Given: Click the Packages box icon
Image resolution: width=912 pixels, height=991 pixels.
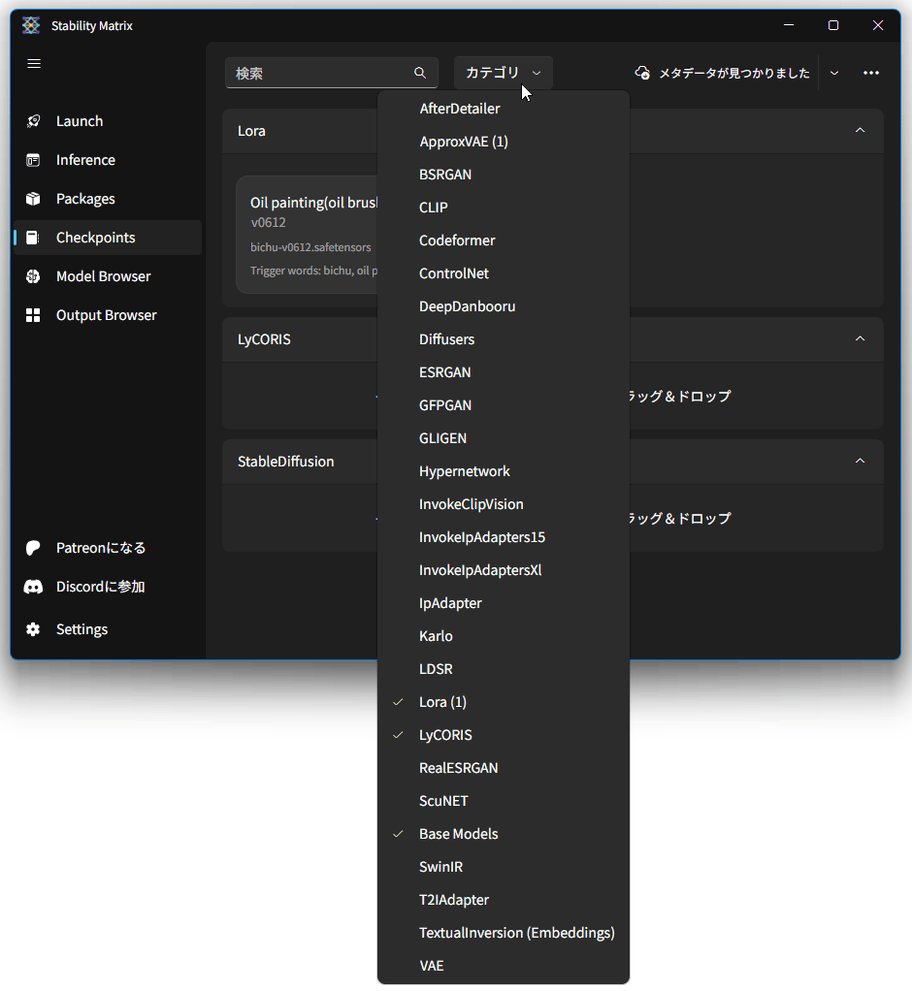Looking at the screenshot, I should [33, 199].
